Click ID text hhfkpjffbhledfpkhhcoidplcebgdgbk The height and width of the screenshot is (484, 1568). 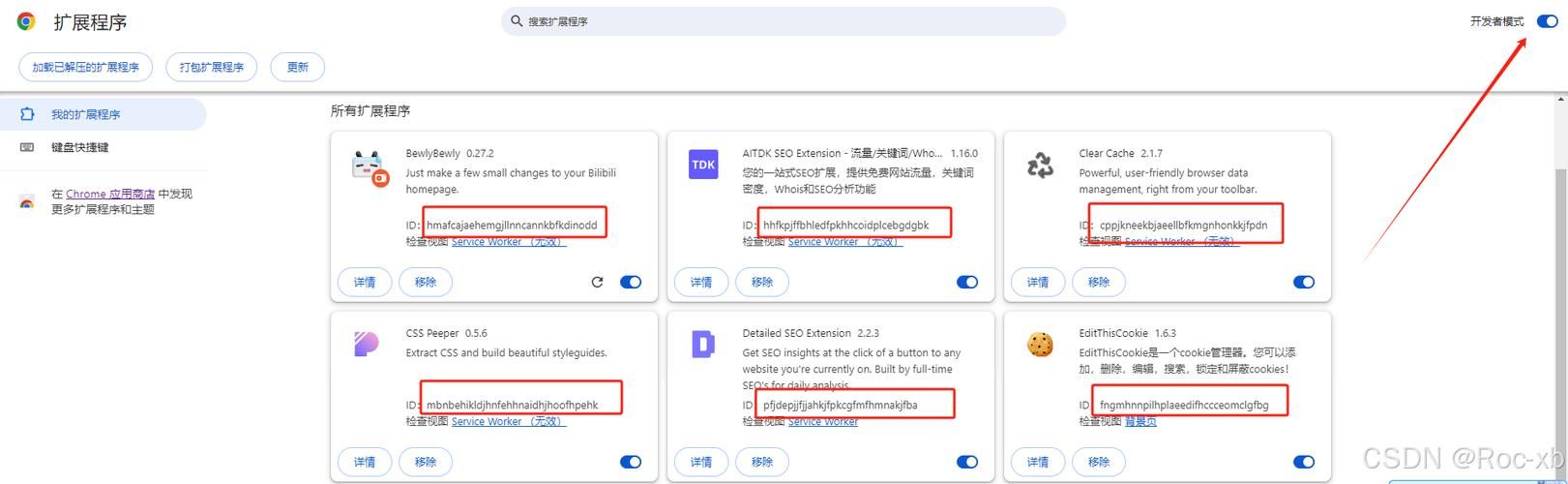(845, 225)
